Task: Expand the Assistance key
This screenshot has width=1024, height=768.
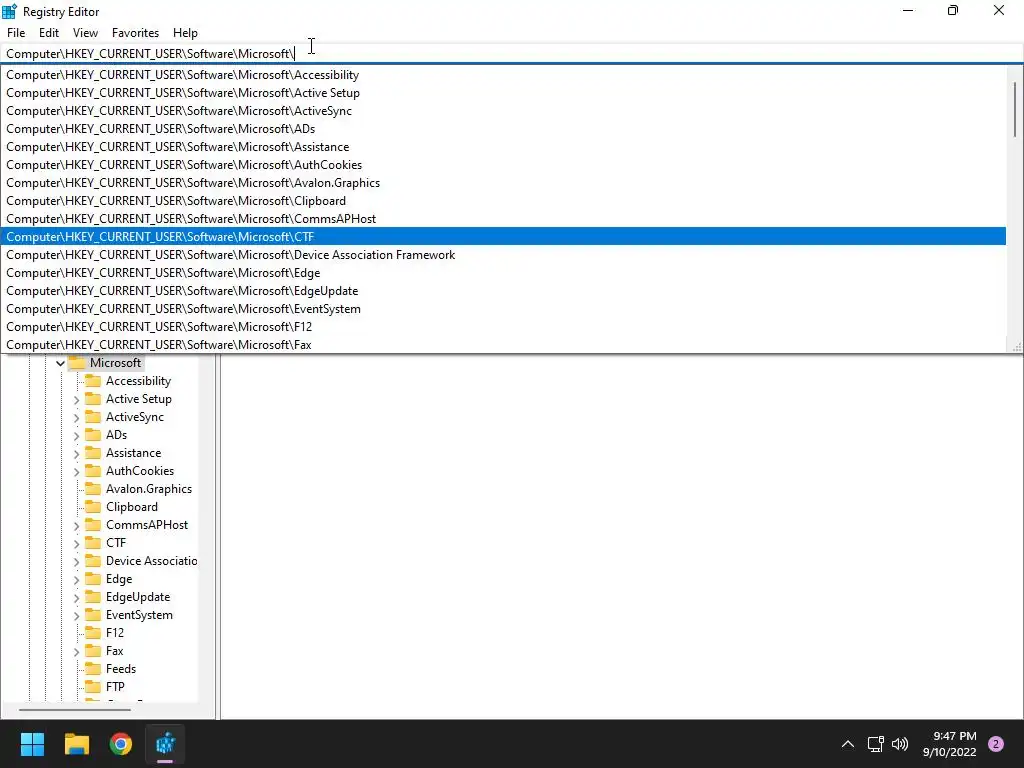Action: click(76, 453)
